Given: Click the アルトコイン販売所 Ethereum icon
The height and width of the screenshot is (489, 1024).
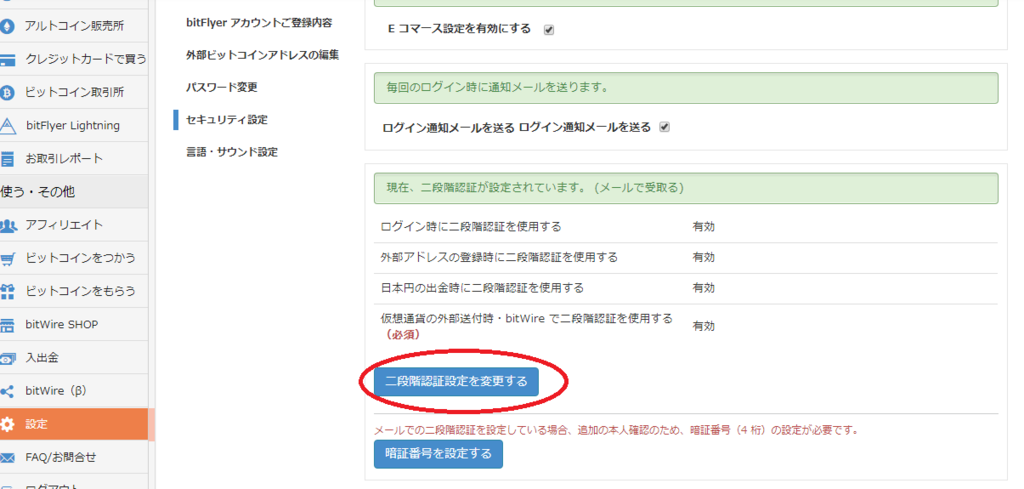Looking at the screenshot, I should (8, 26).
